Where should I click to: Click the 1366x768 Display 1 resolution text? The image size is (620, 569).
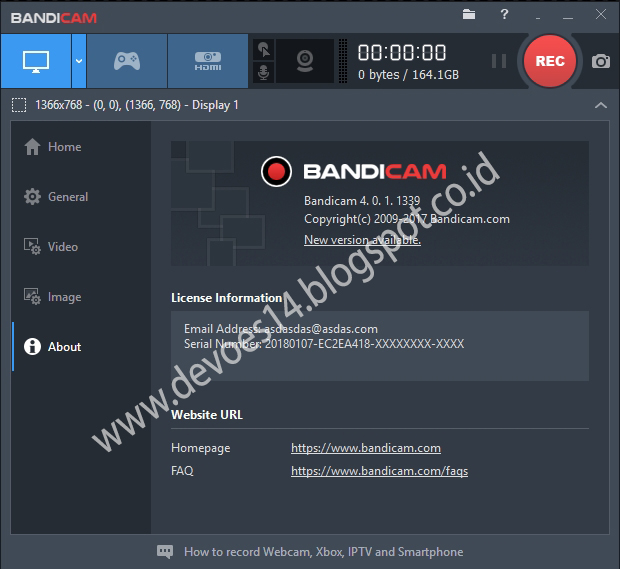click(x=137, y=105)
